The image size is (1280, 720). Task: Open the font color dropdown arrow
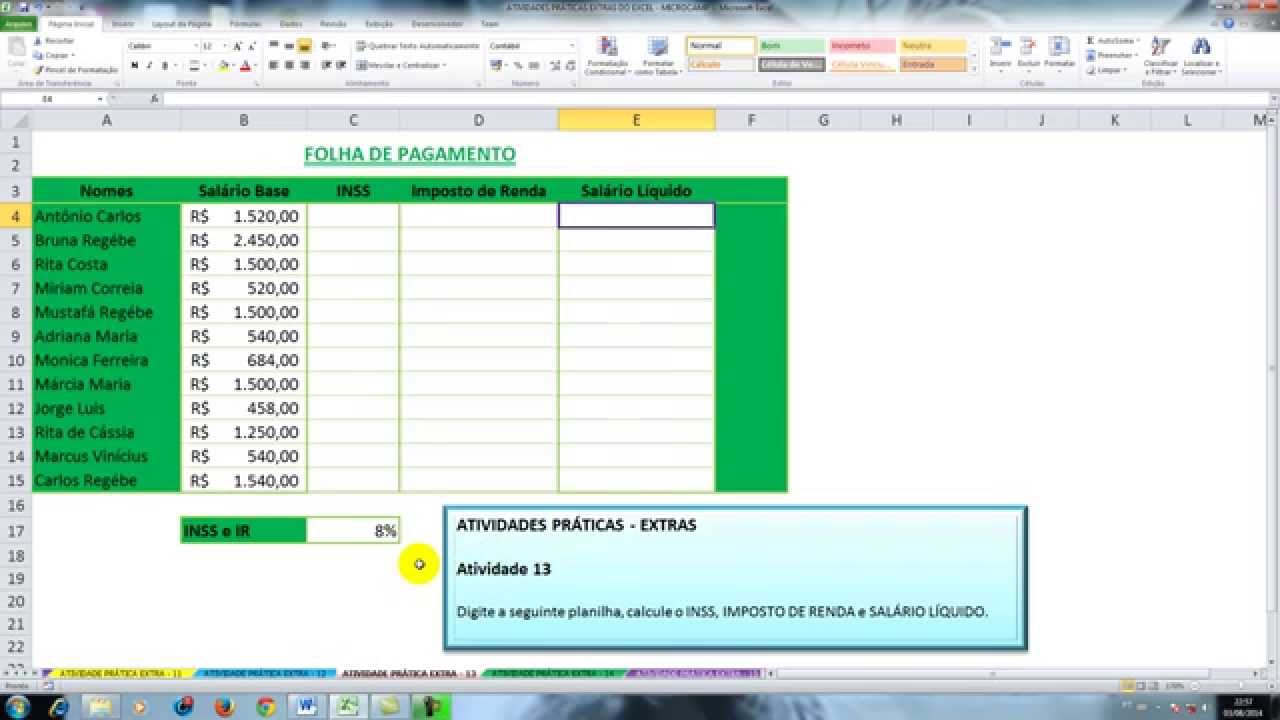click(254, 65)
